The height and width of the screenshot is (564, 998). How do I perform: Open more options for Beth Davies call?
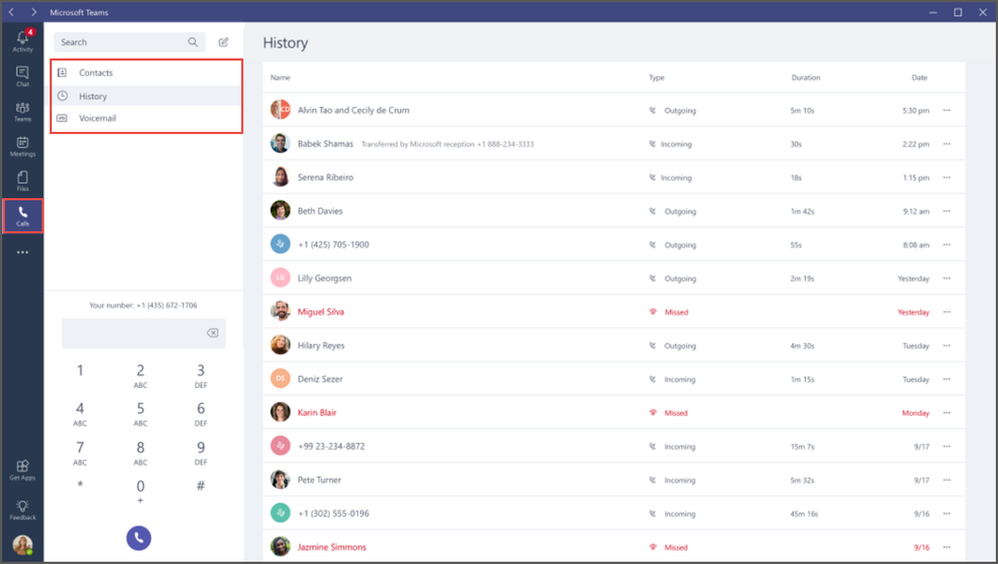click(x=946, y=211)
